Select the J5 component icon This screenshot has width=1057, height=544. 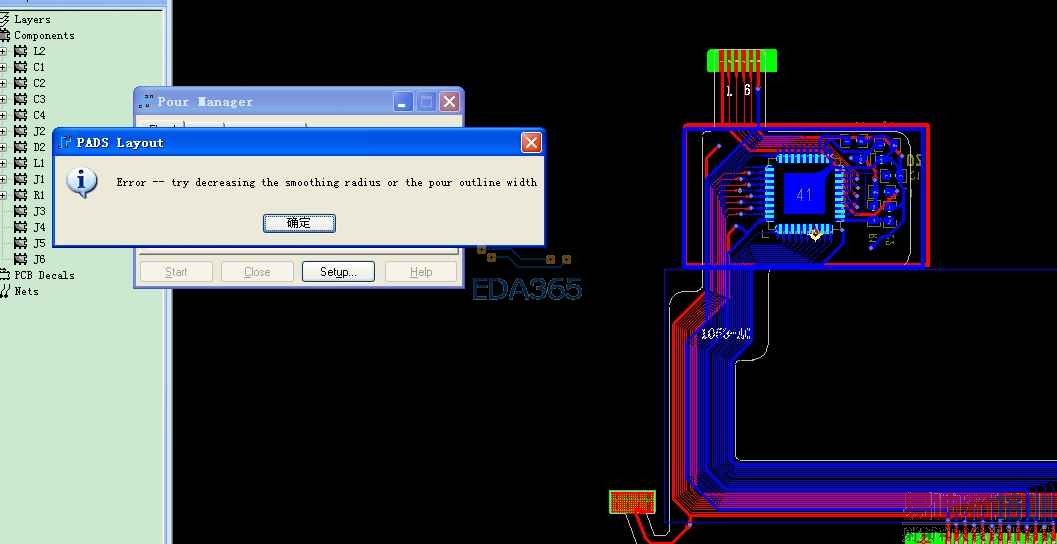tap(20, 243)
